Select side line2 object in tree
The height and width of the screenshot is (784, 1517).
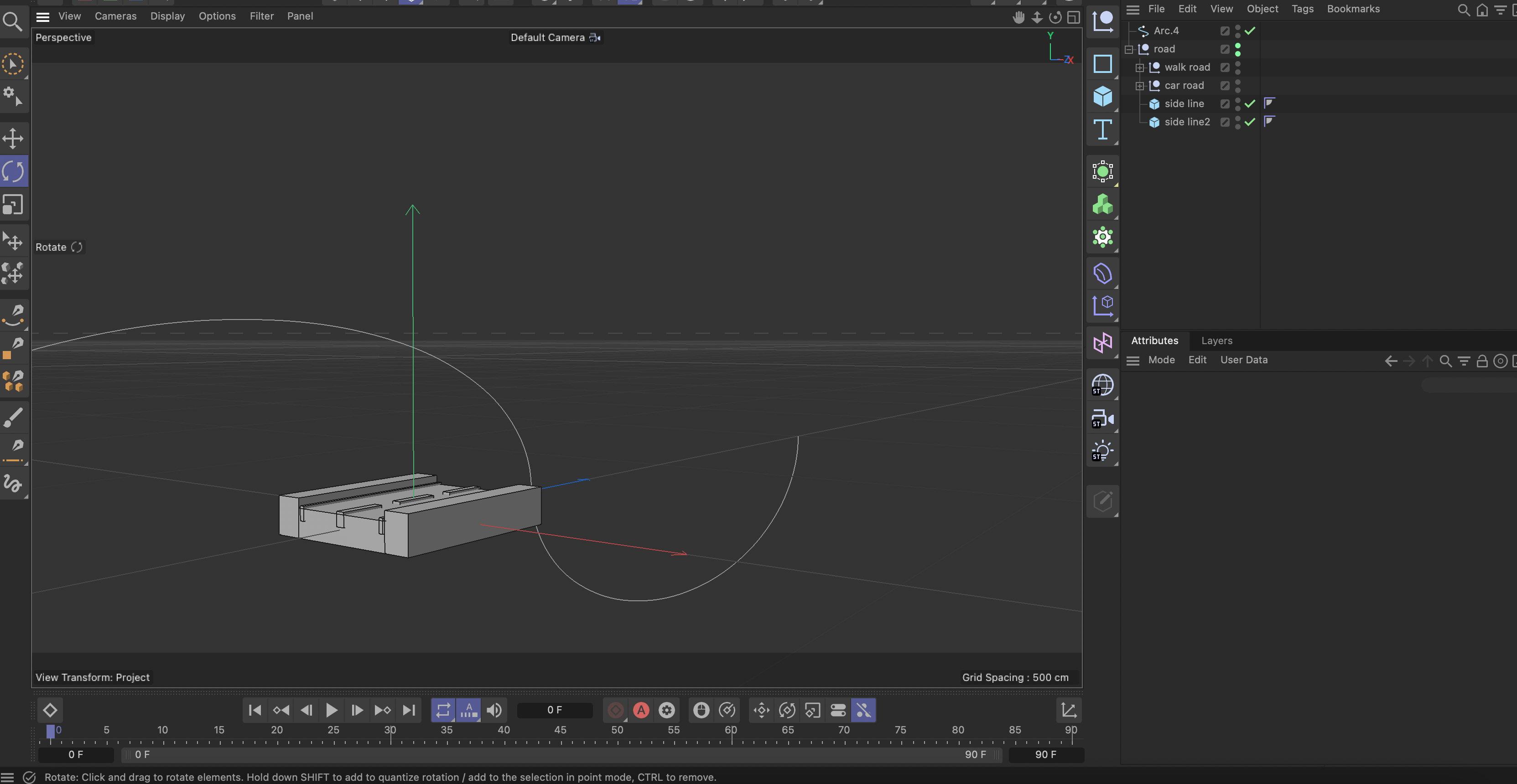coord(1187,122)
